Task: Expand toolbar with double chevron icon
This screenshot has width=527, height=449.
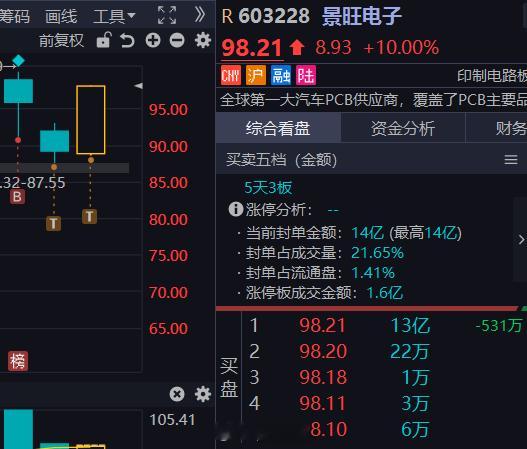Action: point(200,15)
